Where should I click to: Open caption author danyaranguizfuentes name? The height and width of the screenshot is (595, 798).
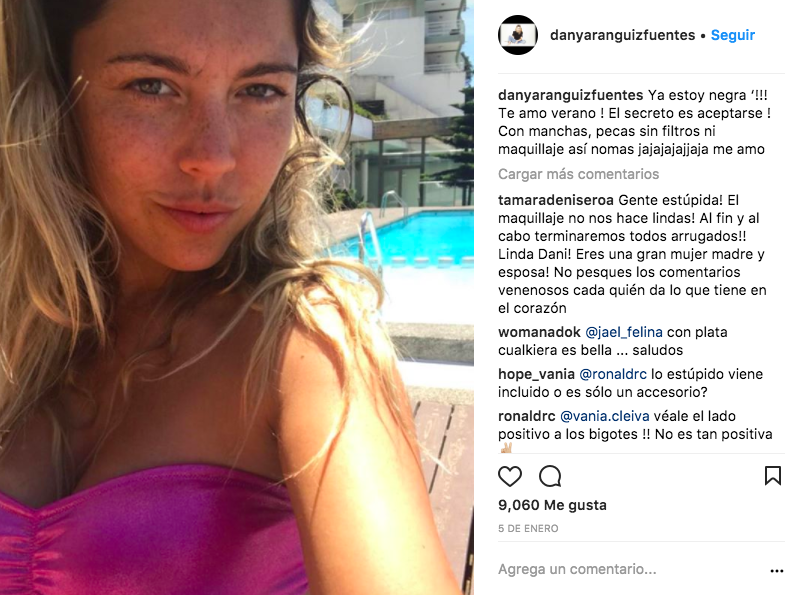571,95
